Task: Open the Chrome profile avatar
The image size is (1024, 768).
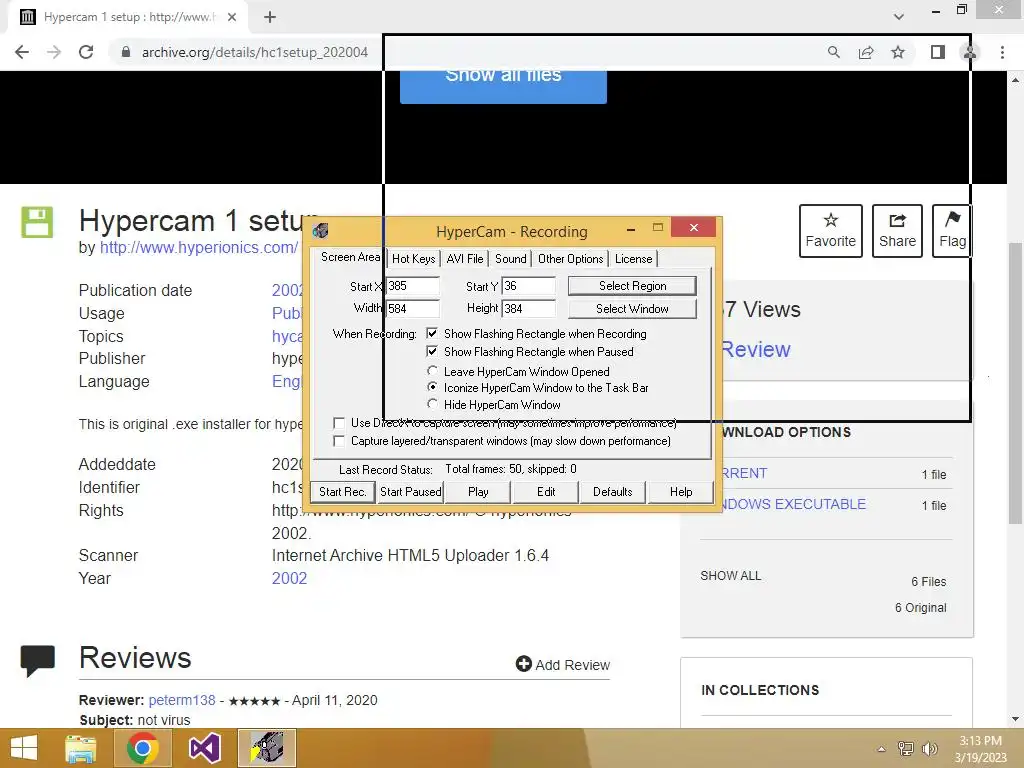Action: (970, 52)
